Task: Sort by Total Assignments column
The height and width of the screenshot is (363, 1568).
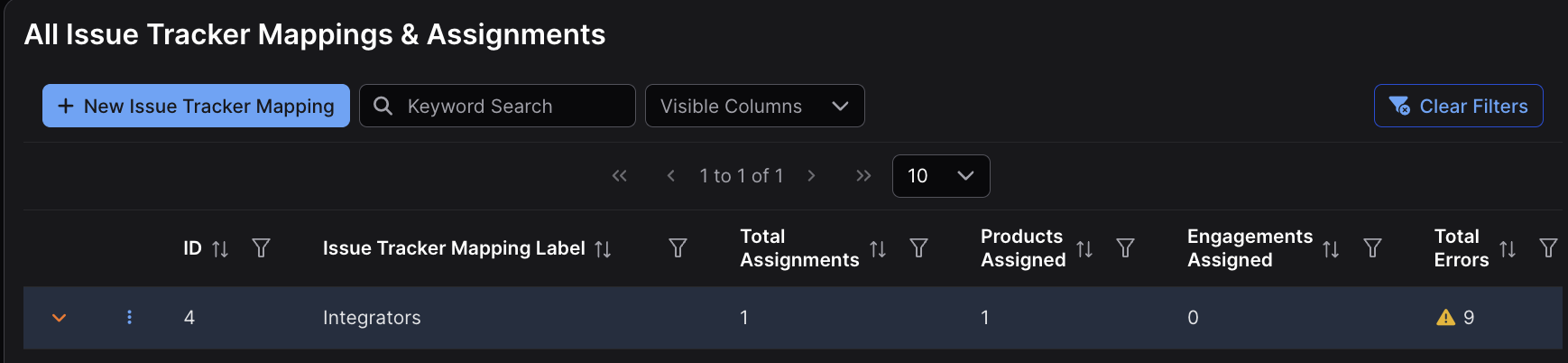Action: [877, 249]
